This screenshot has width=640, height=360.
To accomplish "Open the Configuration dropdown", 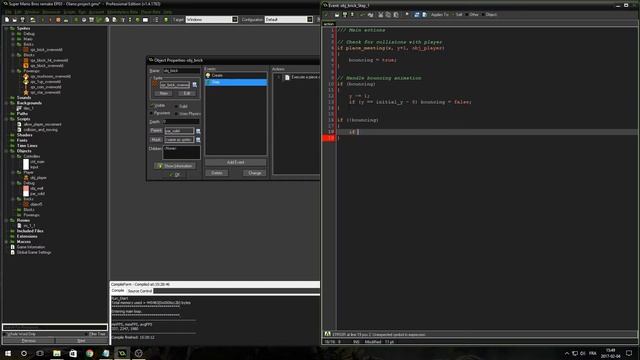I will (x=310, y=20).
